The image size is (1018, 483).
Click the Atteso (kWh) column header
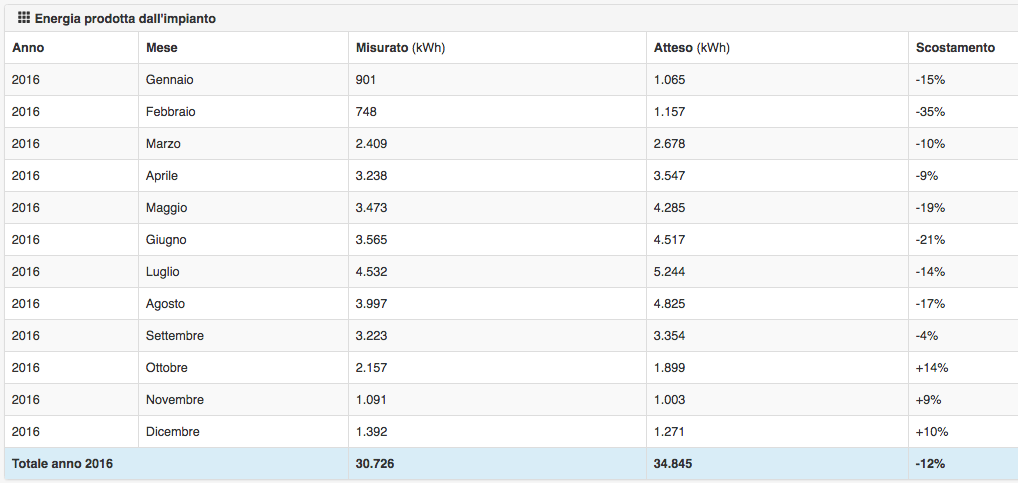tap(691, 47)
